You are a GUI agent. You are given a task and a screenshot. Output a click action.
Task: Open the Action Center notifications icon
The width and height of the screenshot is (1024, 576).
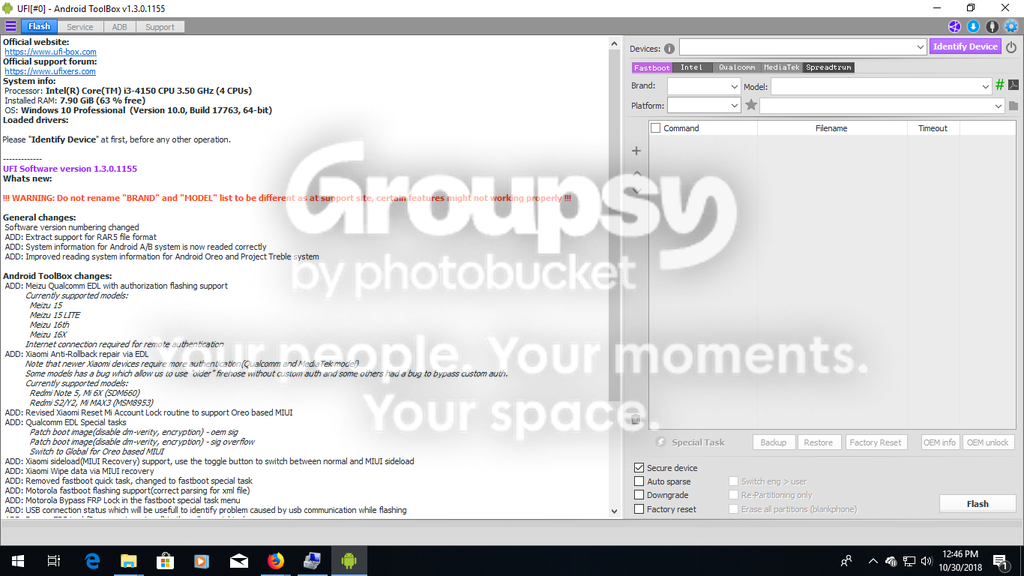[1000, 561]
